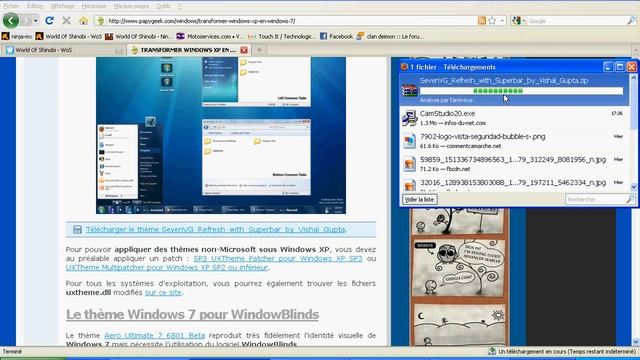Open the clan demon forum bookmark
This screenshot has width=640, height=360.
(390, 36)
